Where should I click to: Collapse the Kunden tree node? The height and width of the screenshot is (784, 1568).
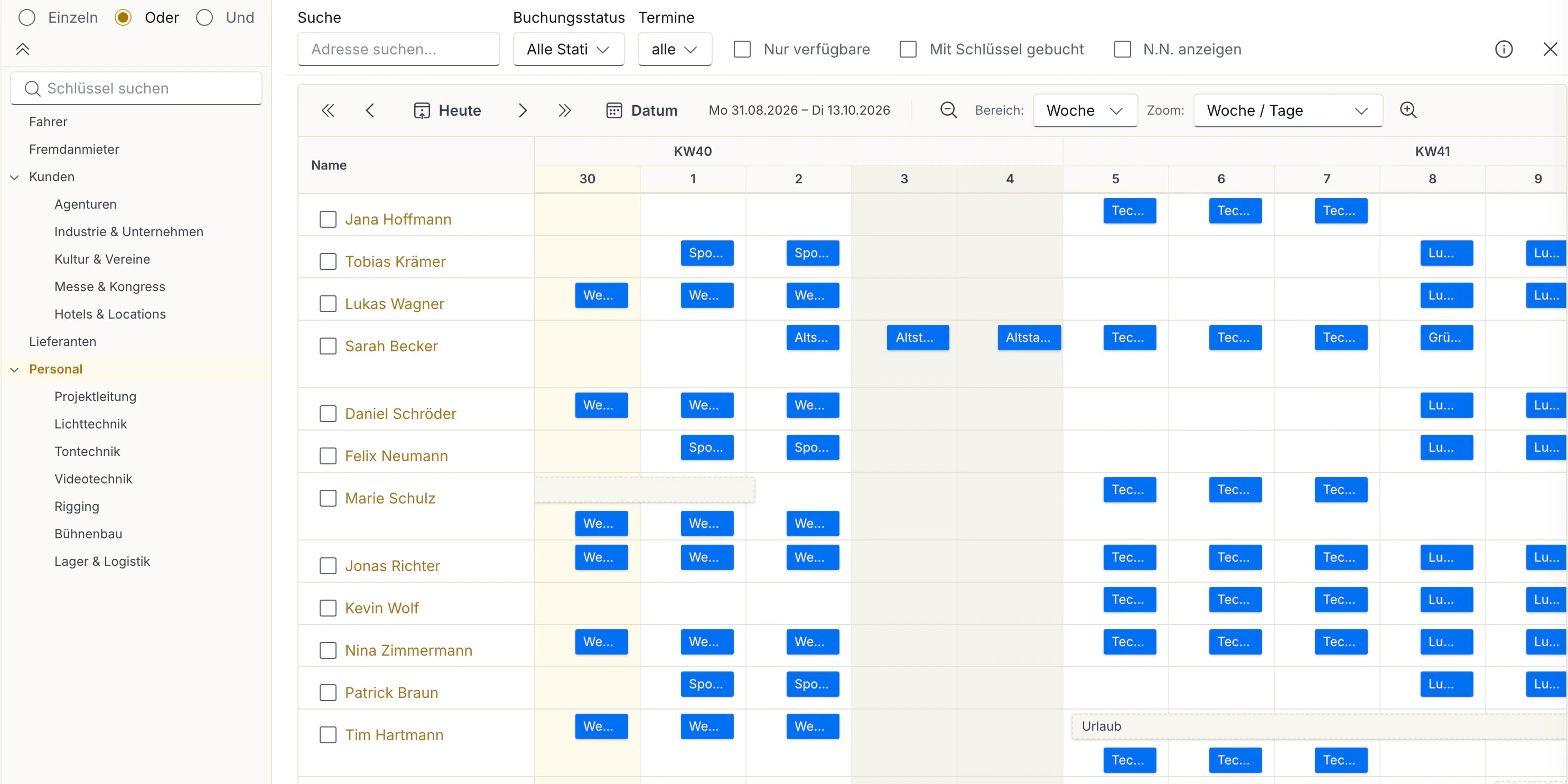click(x=15, y=177)
